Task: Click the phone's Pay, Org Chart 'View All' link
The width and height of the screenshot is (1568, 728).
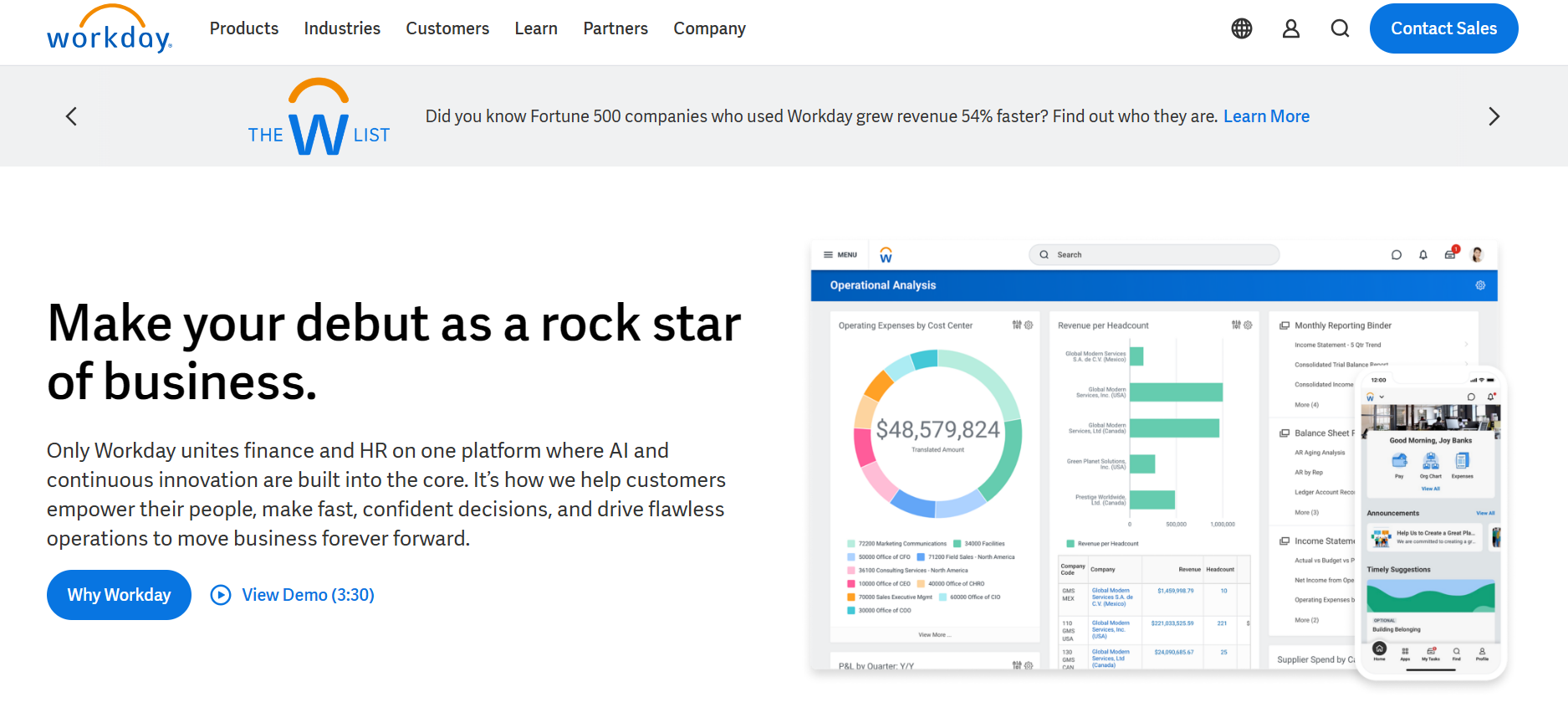Action: (1431, 489)
